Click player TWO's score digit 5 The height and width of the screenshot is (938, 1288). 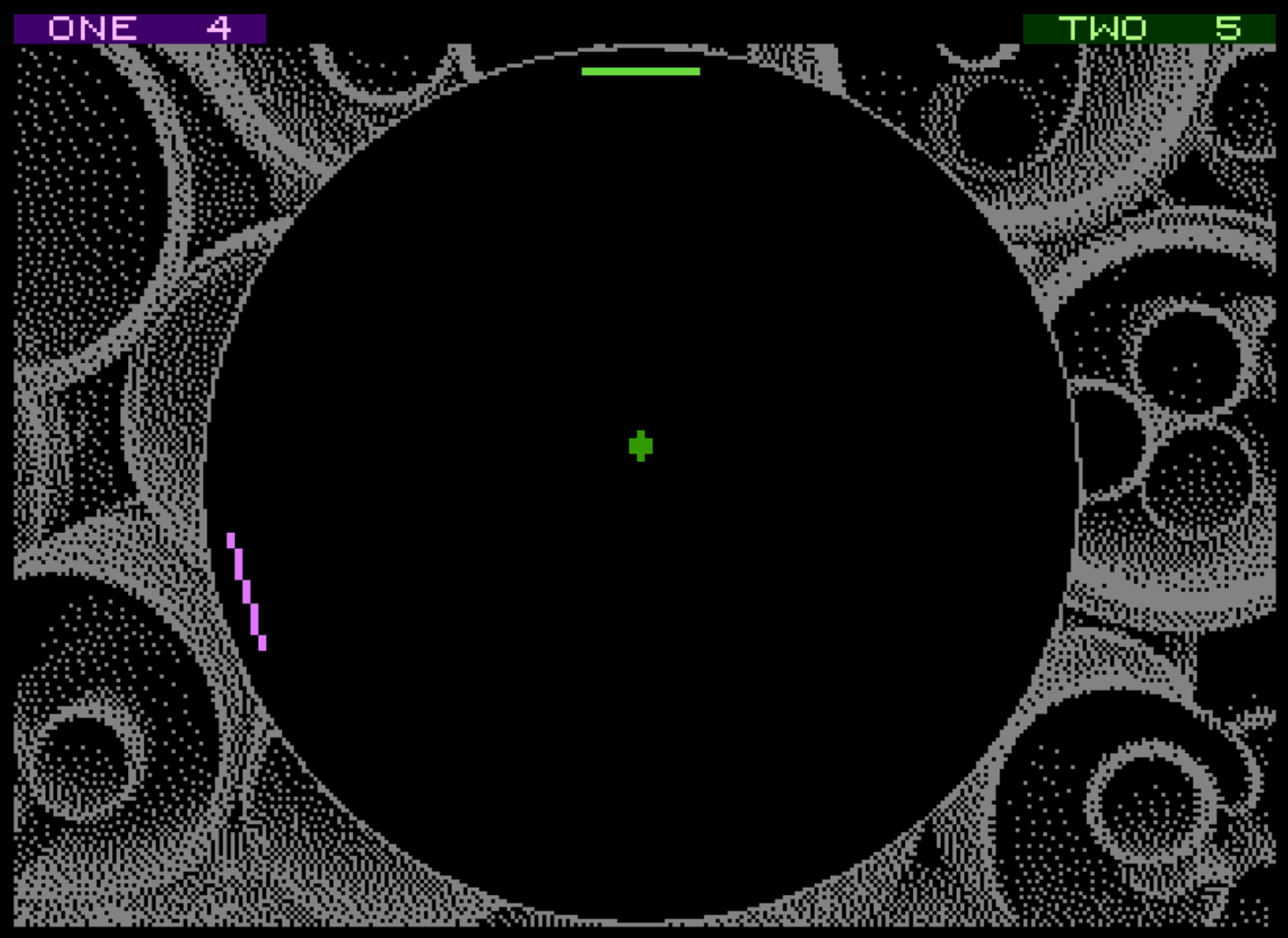1228,28
